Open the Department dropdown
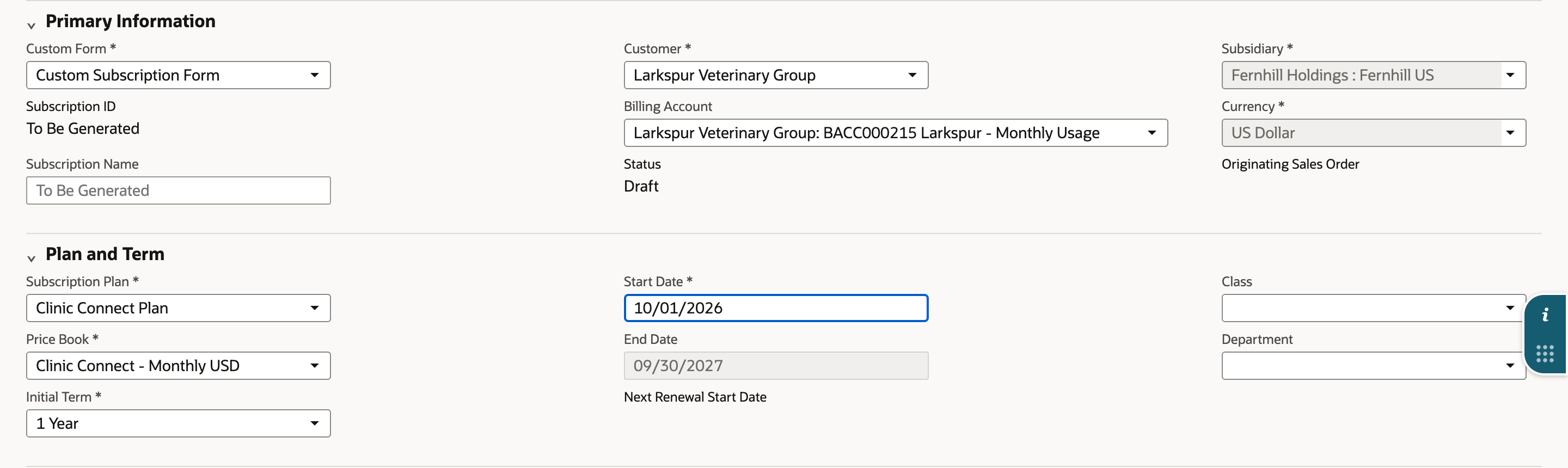Viewport: 1568px width, 468px height. (x=1374, y=366)
